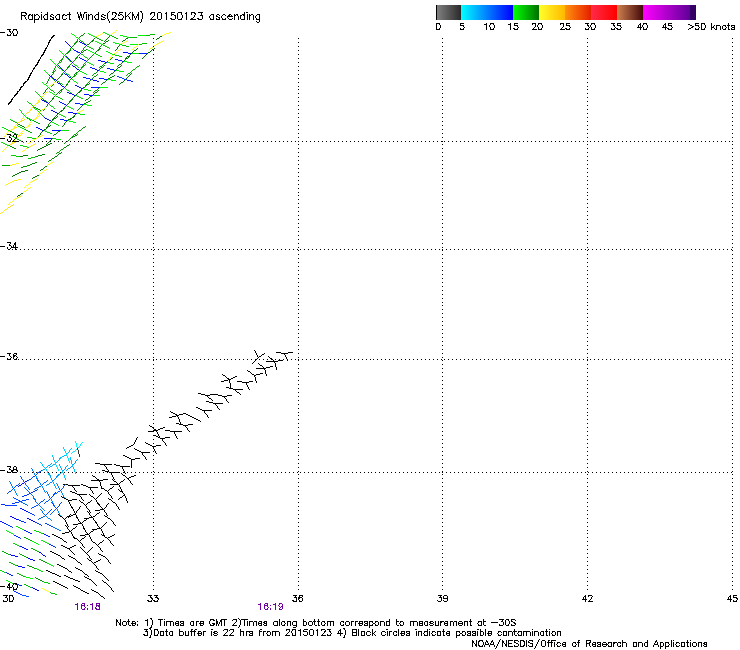This screenshot has height=650, width=740.
Task: Click the latitude label '-32'
Action: coord(9,138)
